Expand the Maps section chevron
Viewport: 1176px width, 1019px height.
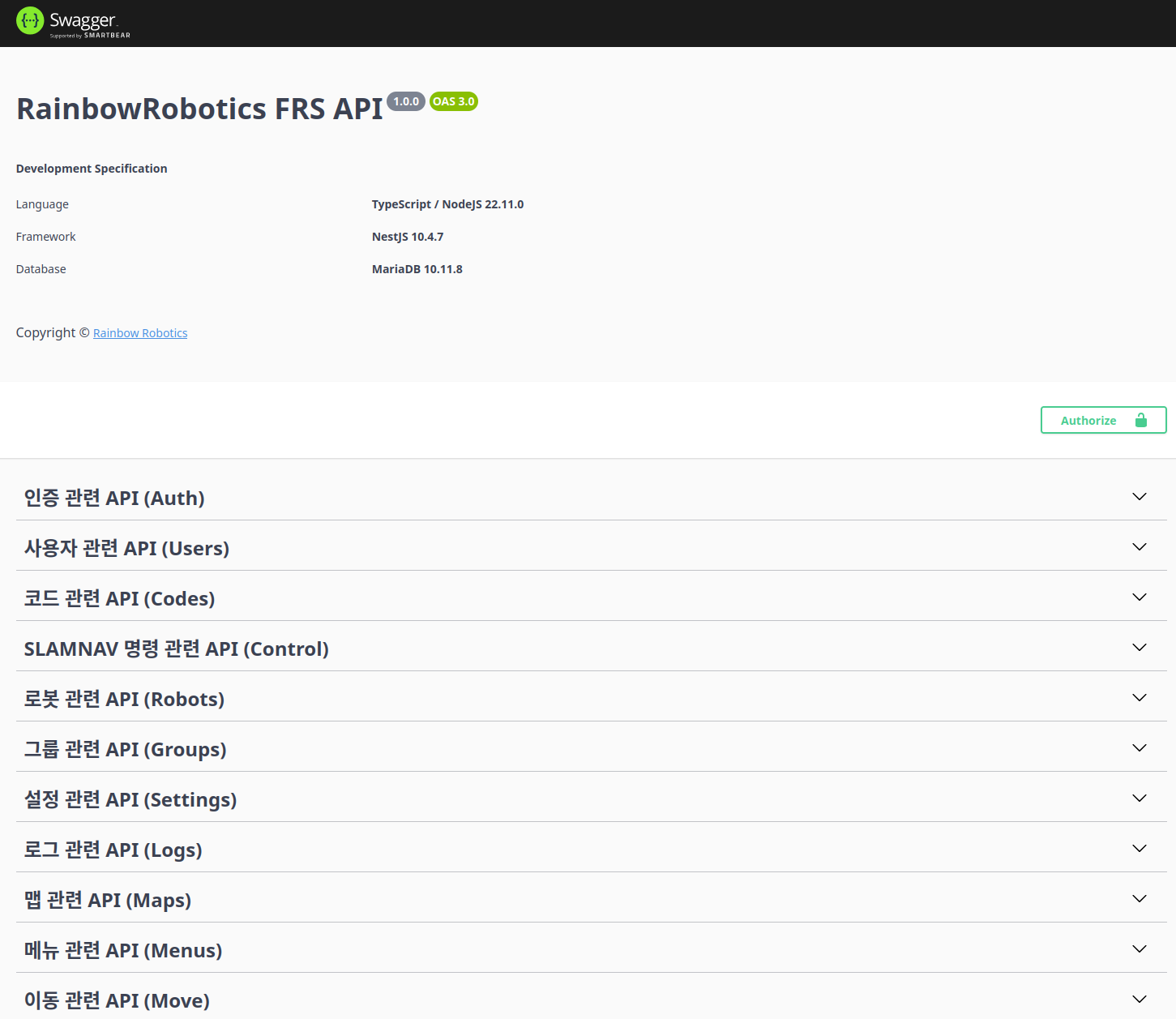pos(1140,898)
